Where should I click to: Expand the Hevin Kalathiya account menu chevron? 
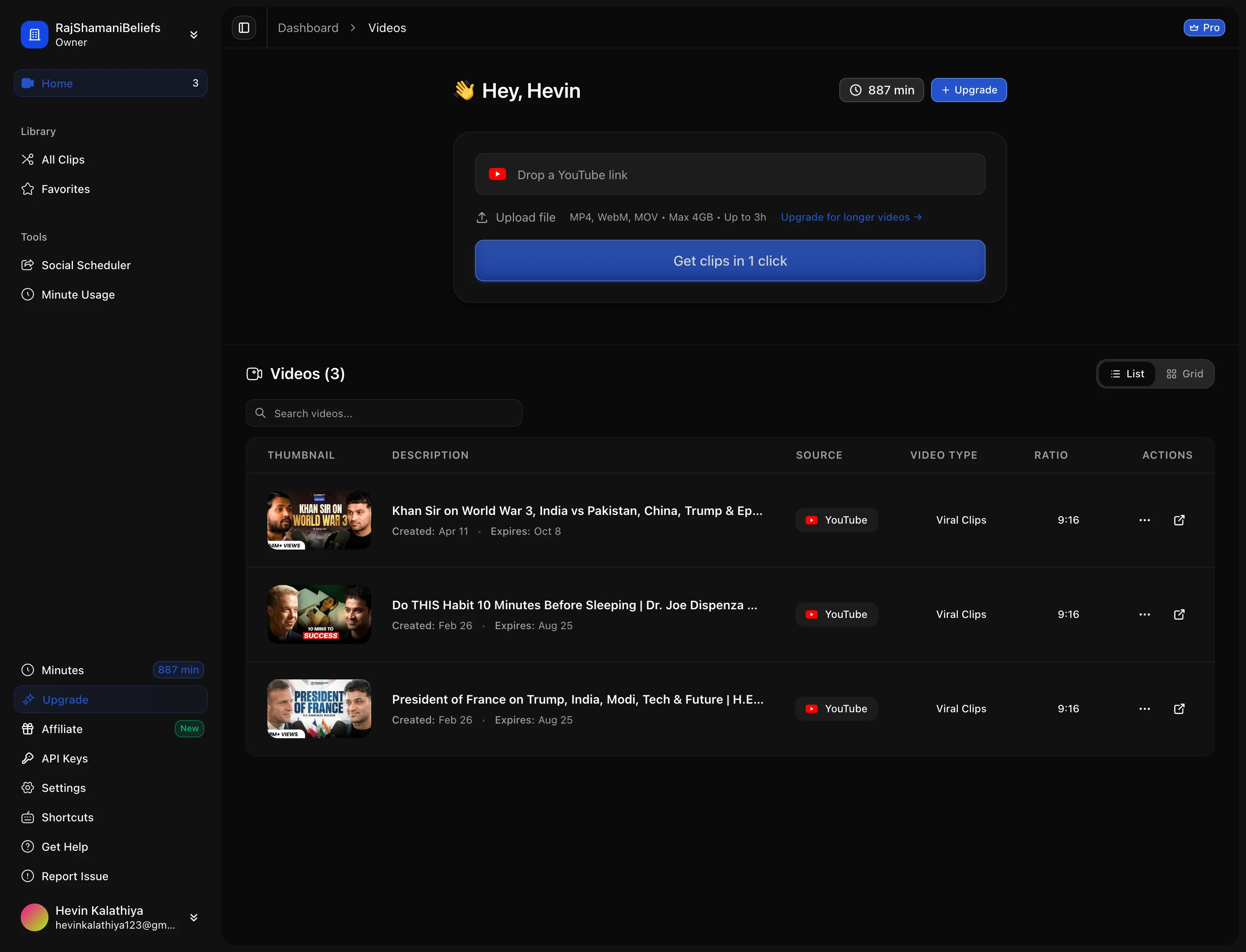[194, 917]
